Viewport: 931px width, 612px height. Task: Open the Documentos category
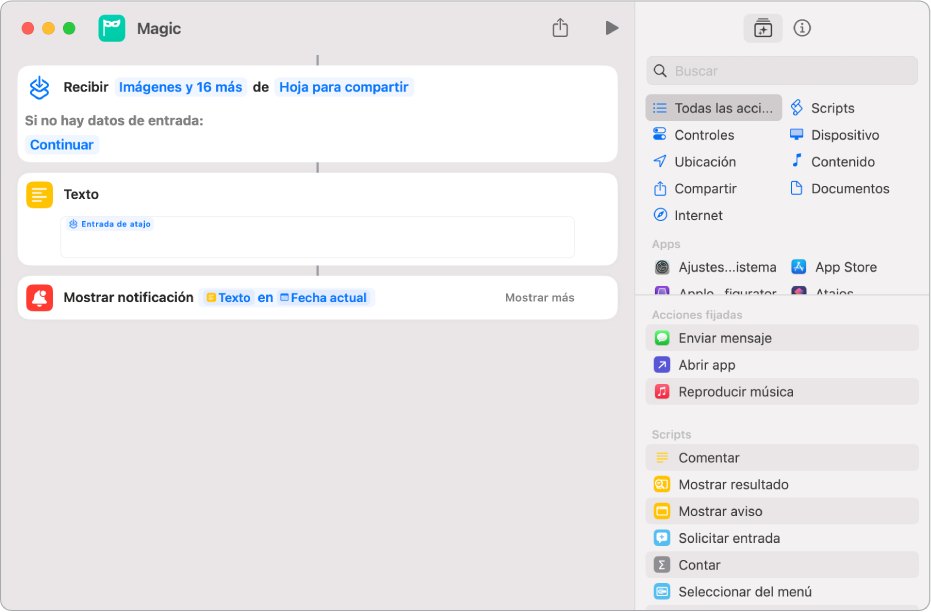click(x=840, y=188)
